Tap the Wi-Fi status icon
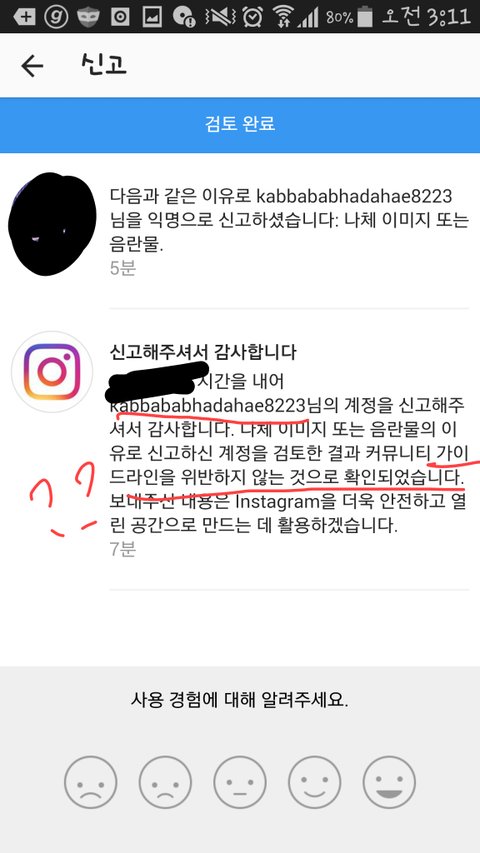480x853 pixels. [x=282, y=17]
